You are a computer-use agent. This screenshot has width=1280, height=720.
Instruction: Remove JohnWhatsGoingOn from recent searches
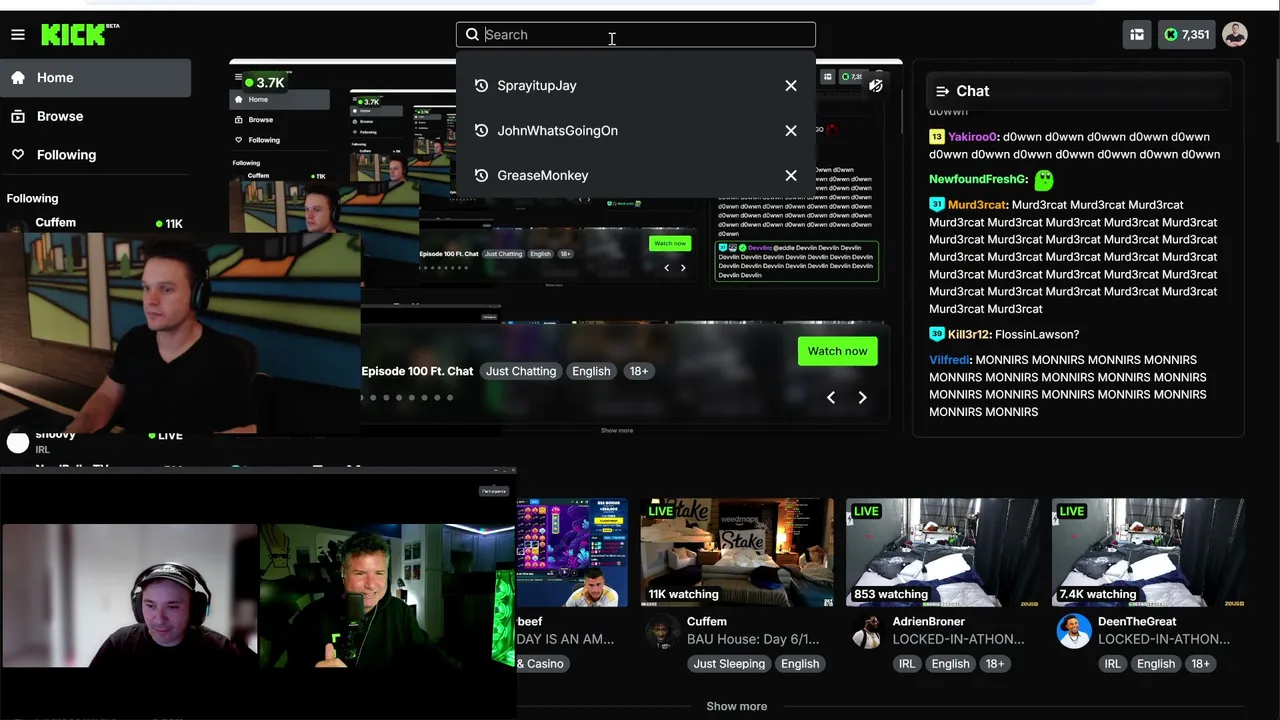tap(791, 131)
